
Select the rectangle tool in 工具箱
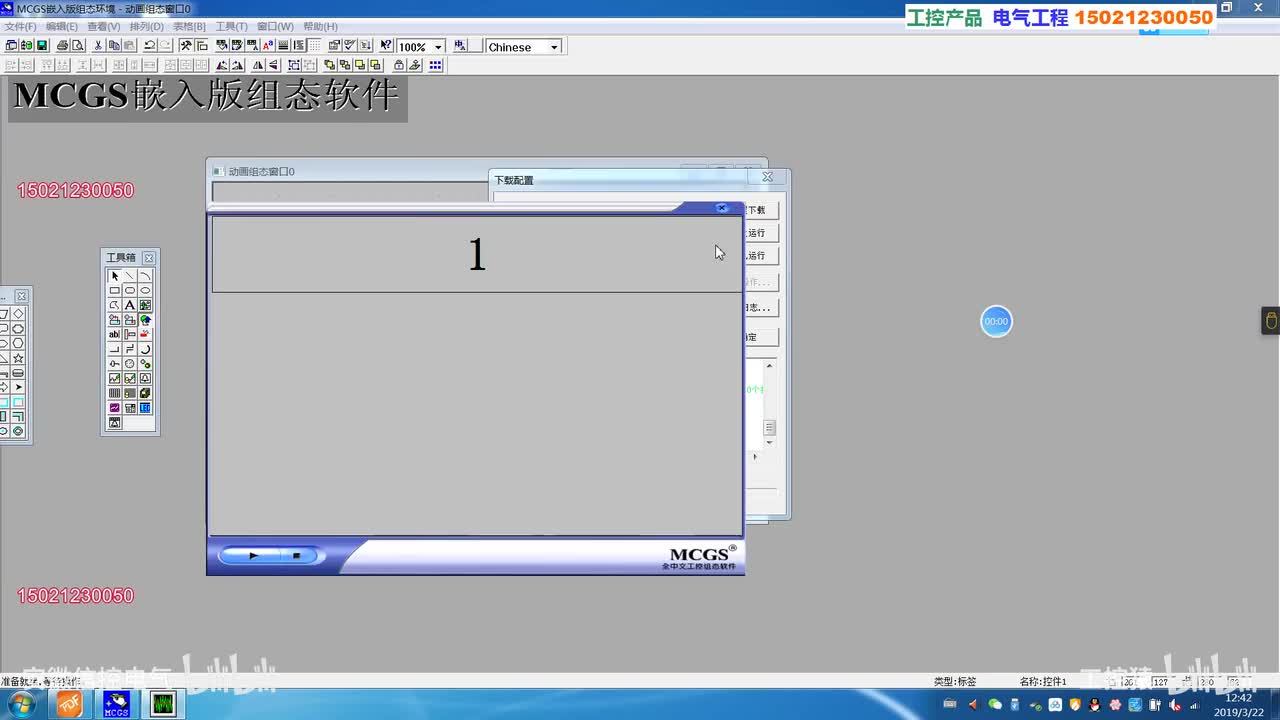(115, 290)
